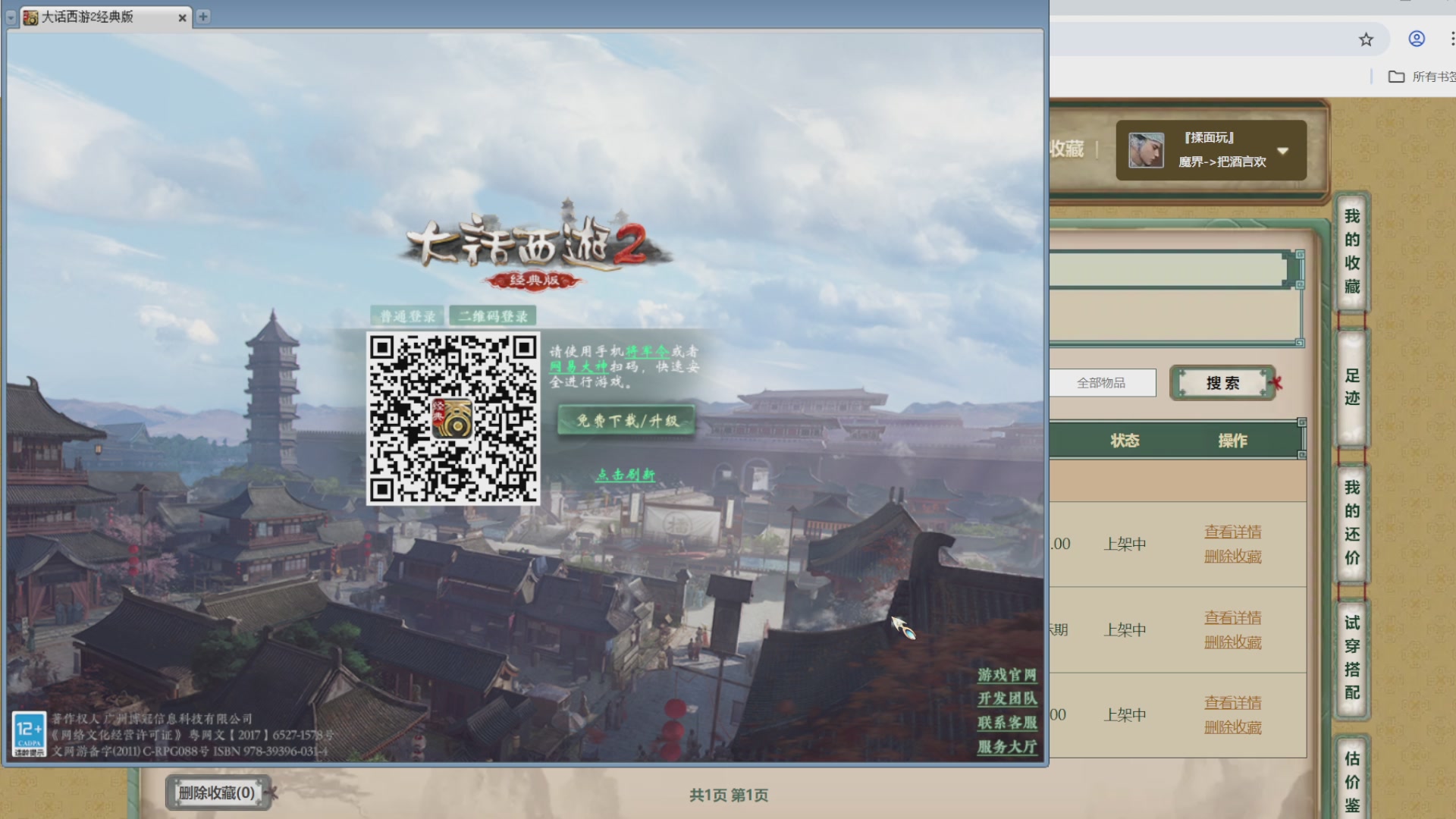Click the 免费下载/升级 button
1456x819 pixels.
coord(627,420)
